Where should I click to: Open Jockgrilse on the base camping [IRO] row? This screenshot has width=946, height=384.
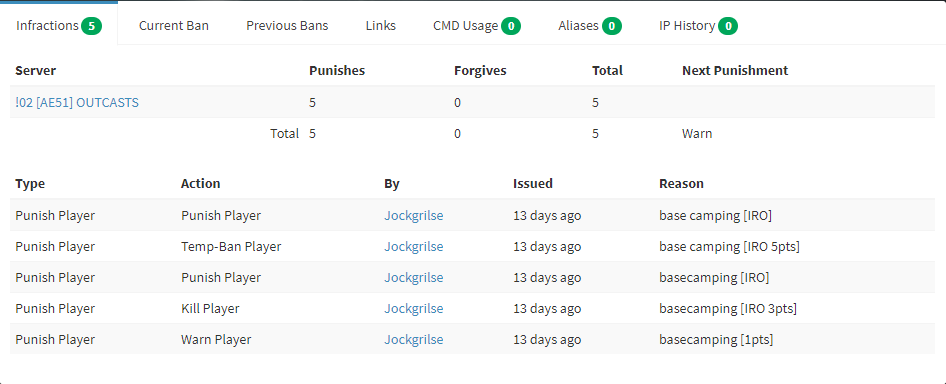(414, 216)
